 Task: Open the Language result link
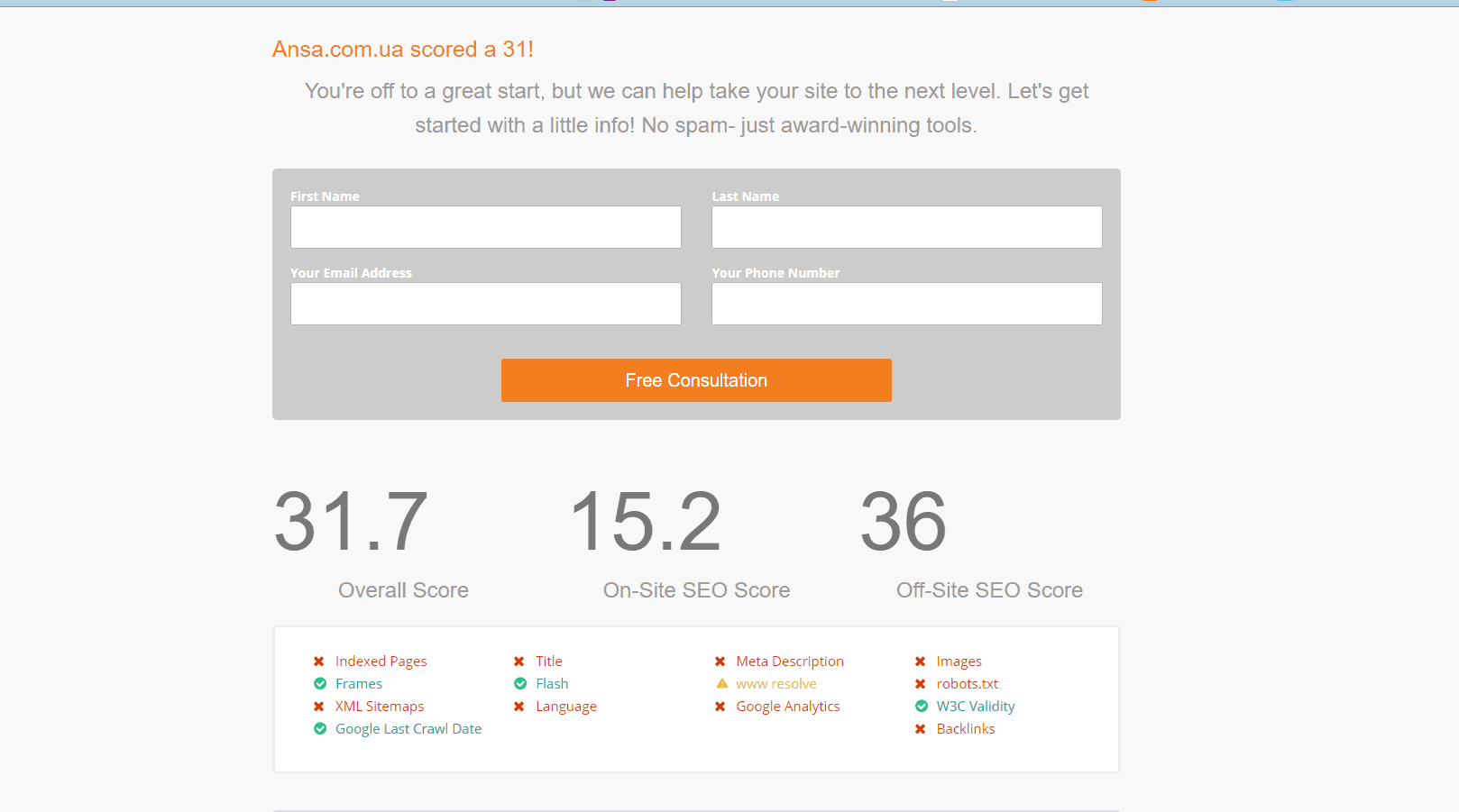coord(566,707)
